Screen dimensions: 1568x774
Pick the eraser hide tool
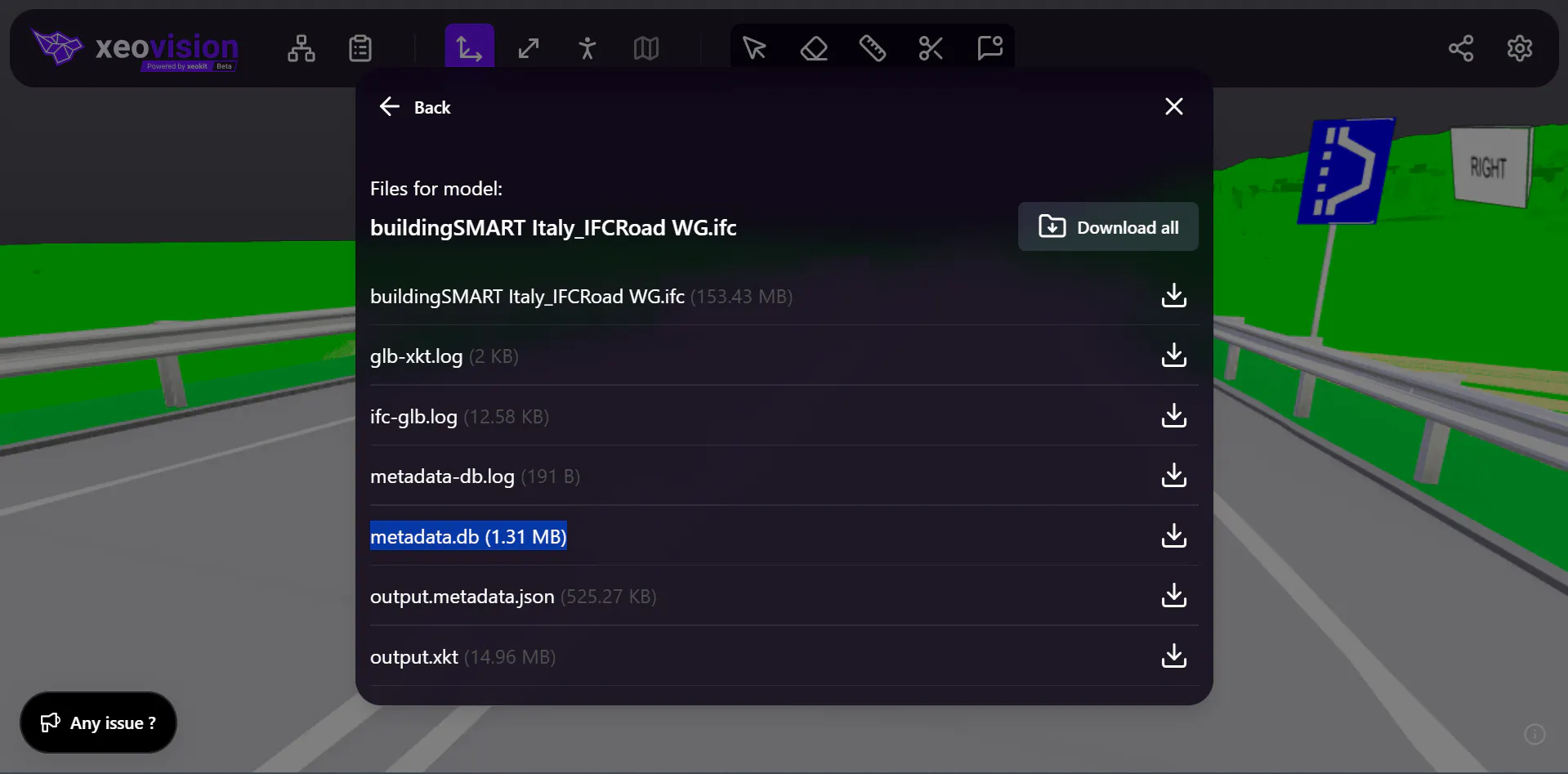[814, 48]
